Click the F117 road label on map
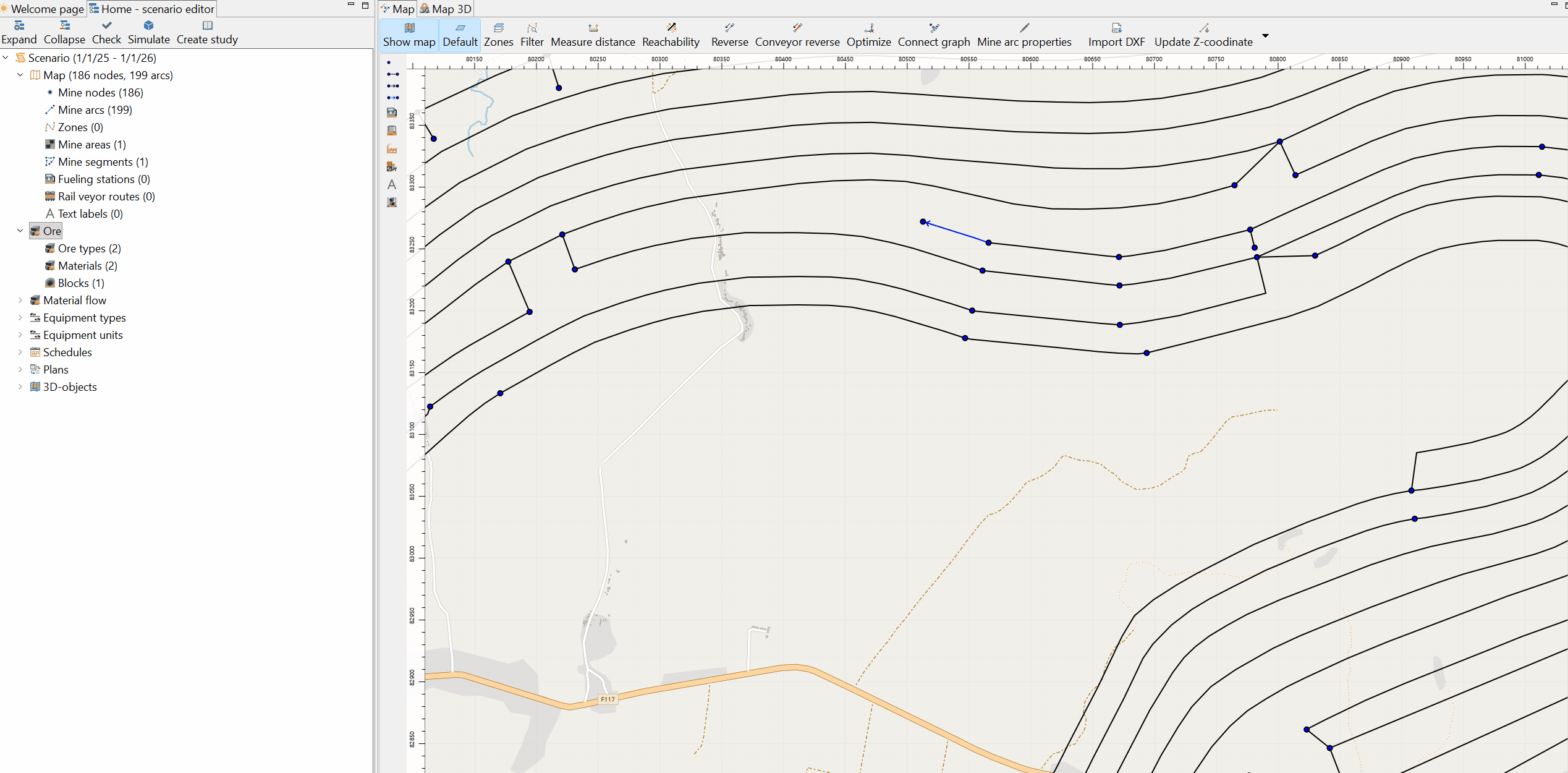1568x773 pixels. (x=608, y=699)
